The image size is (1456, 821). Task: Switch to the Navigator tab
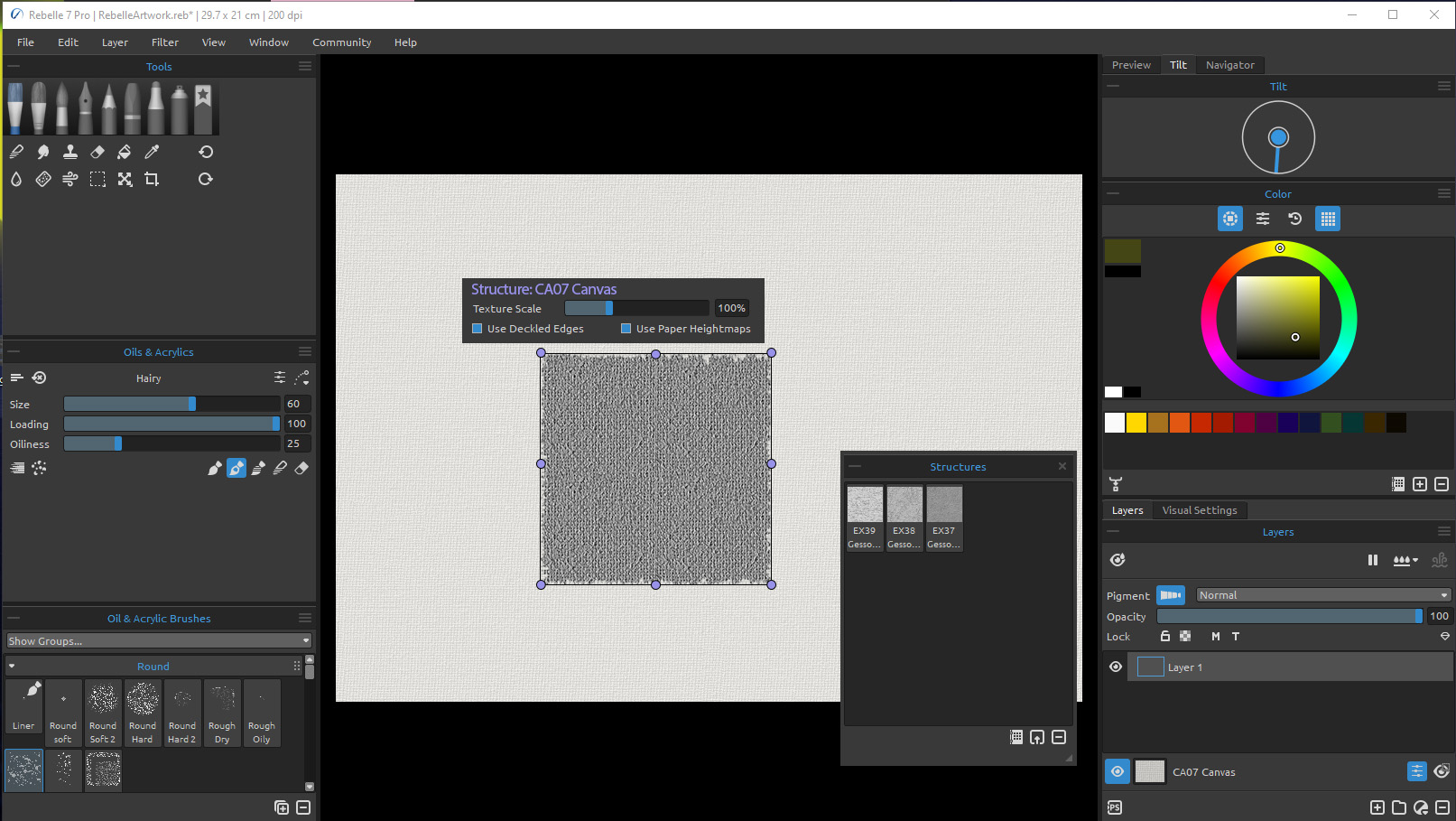click(1229, 64)
